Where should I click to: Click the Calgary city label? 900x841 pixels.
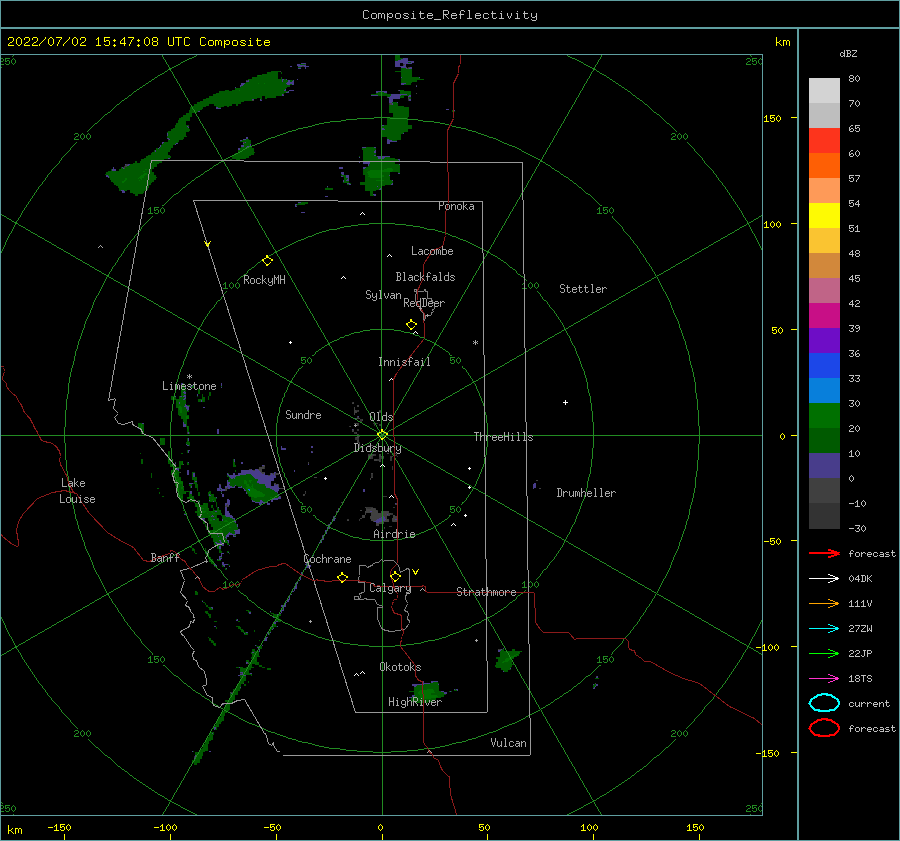point(390,588)
